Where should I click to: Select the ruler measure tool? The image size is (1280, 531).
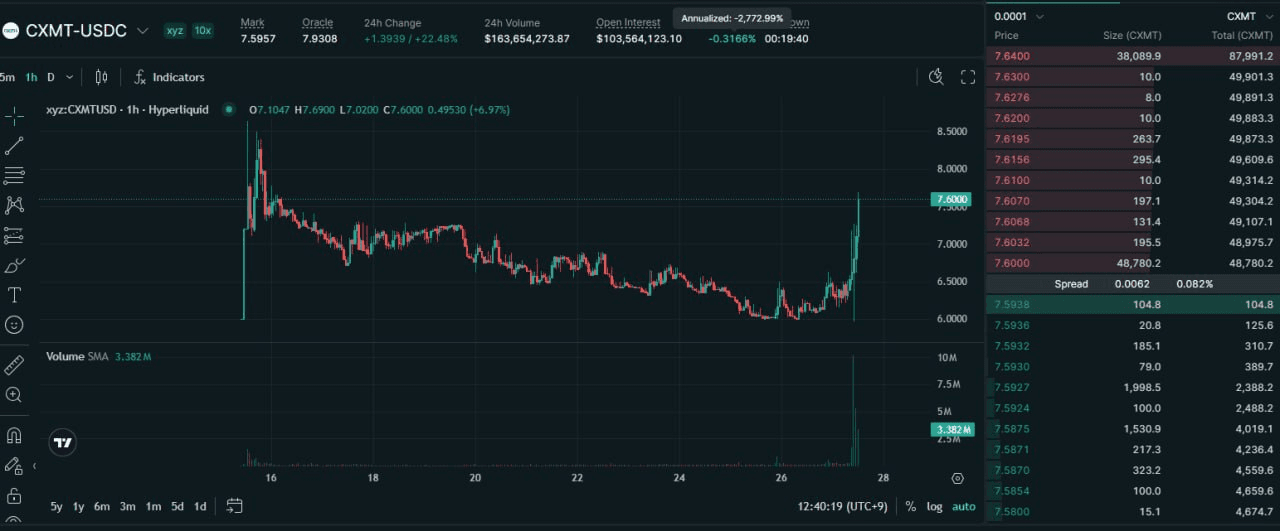coord(14,365)
